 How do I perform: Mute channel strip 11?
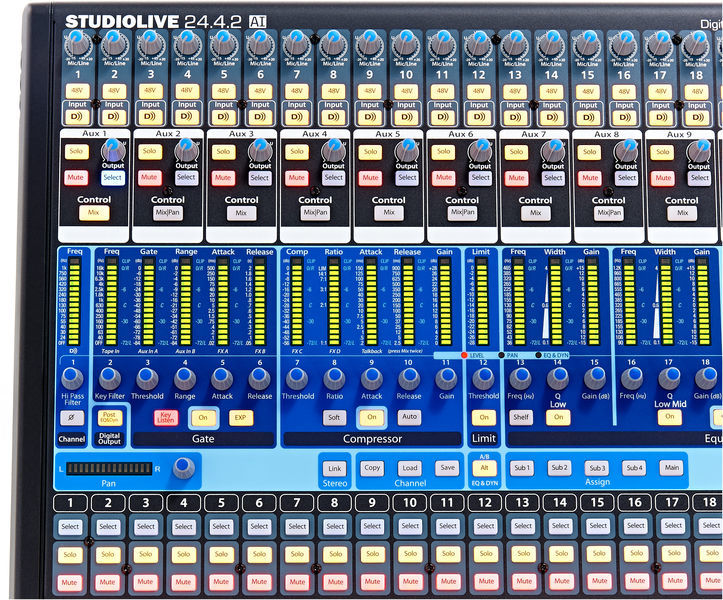coord(448,582)
